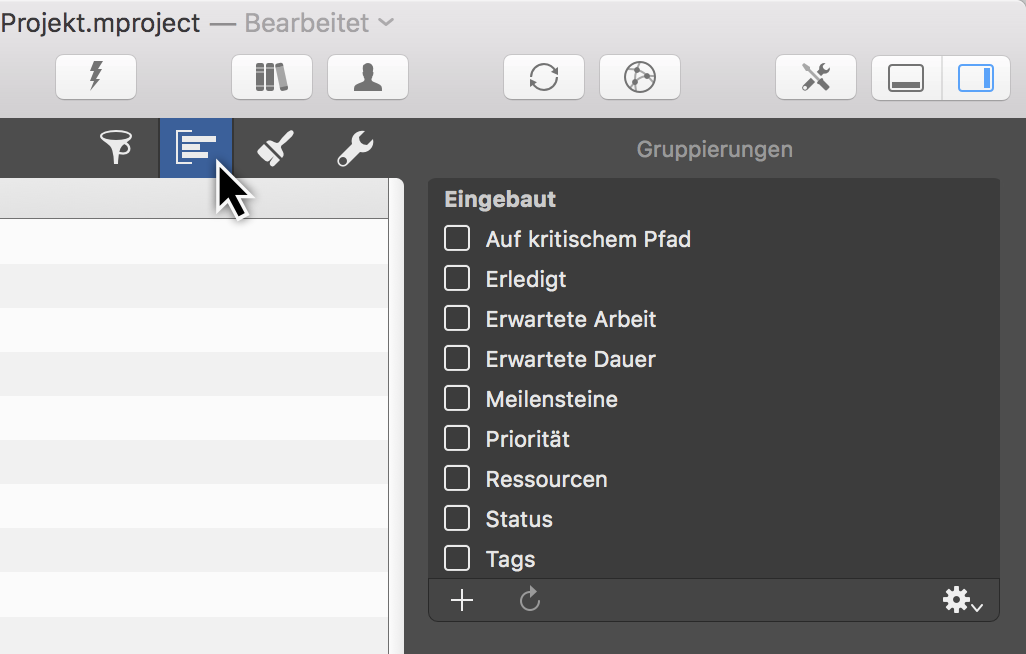Enable the 'Auf kritischem Pfad' checkbox
Screen dimensions: 1026x654
click(x=457, y=238)
